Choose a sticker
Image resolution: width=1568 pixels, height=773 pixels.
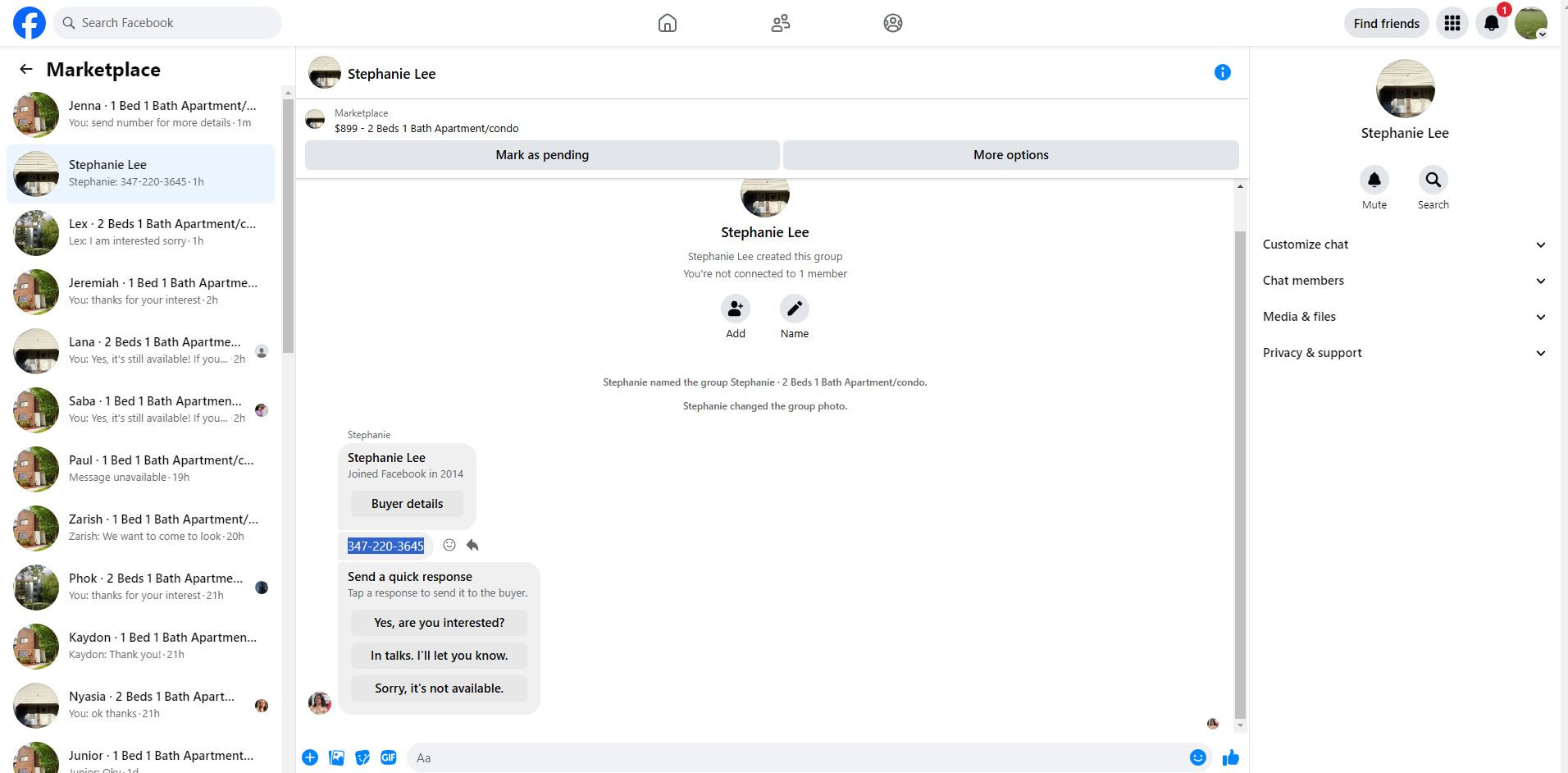coord(362,757)
